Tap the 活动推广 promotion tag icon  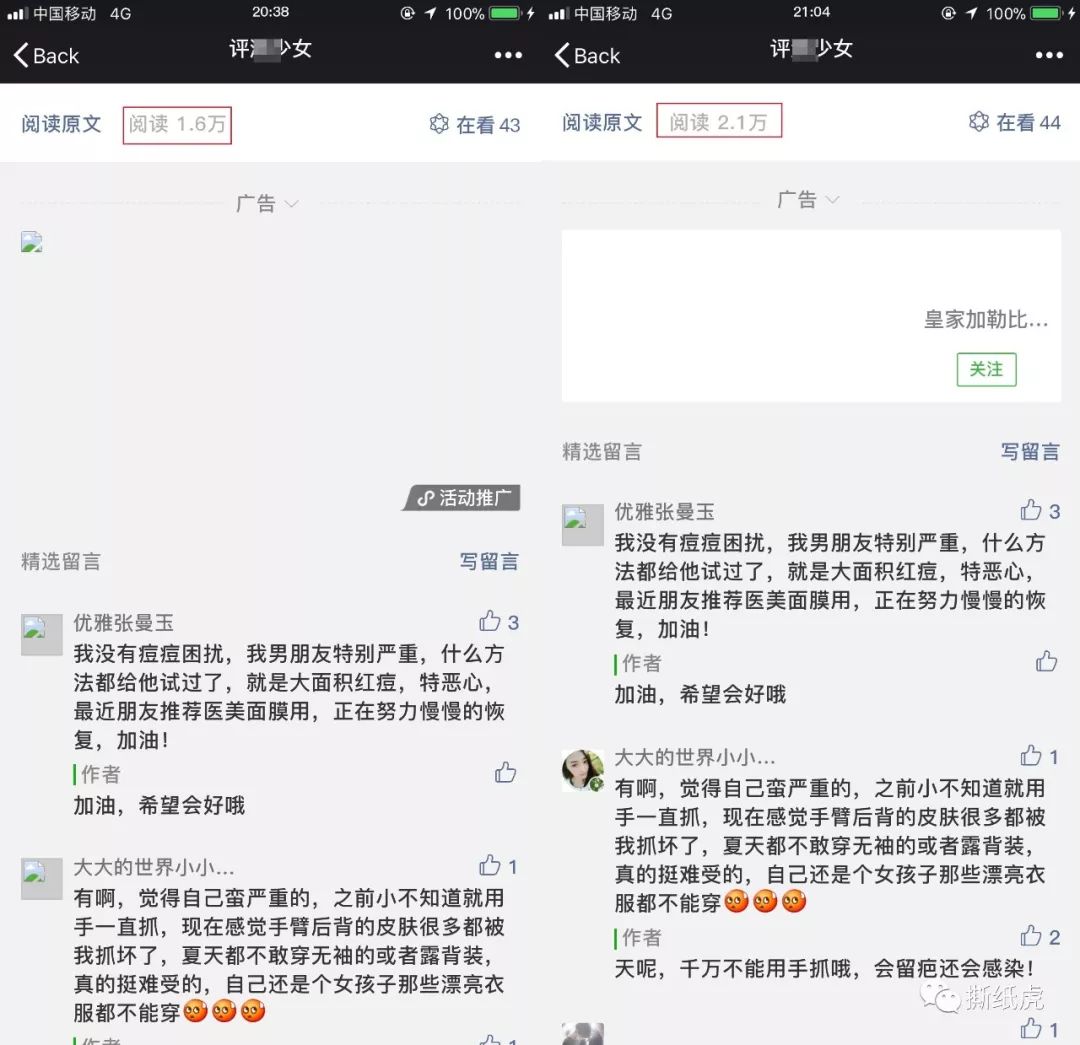(462, 497)
